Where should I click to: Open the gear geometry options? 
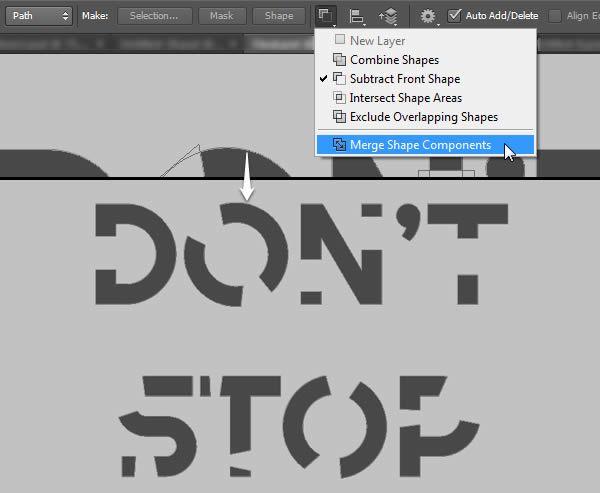[428, 16]
